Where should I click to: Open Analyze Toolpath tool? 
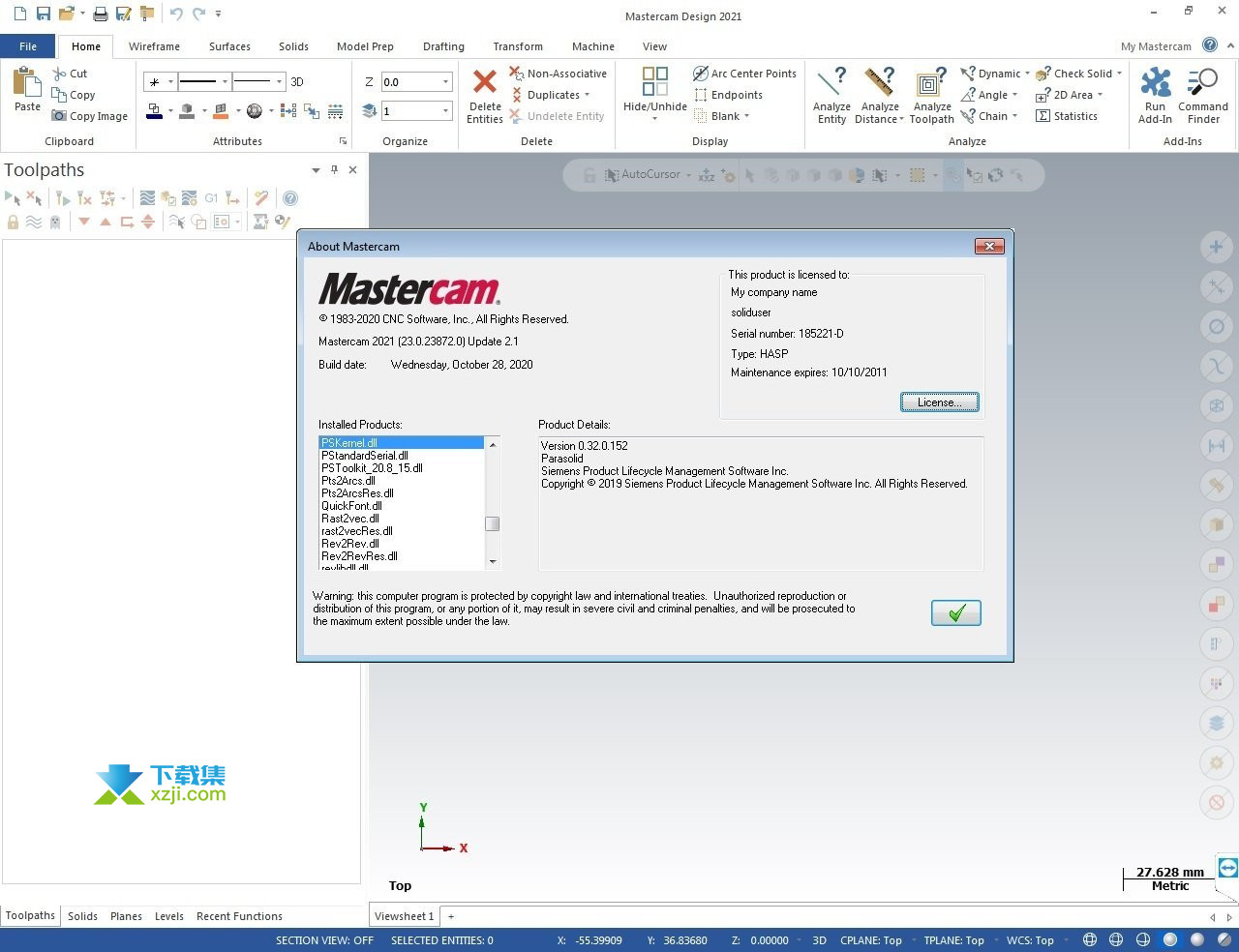coord(931,95)
